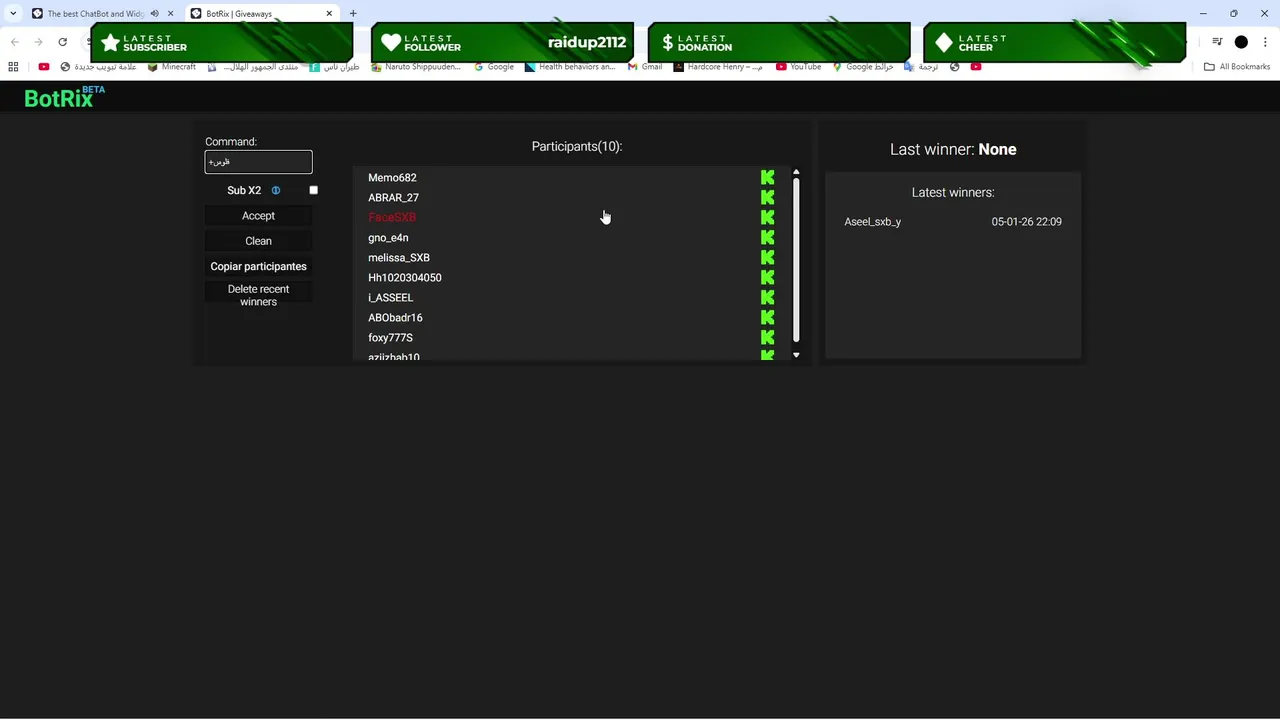This screenshot has height=720, width=1280.
Task: Click the BotRix BETA logo
Action: [64, 97]
